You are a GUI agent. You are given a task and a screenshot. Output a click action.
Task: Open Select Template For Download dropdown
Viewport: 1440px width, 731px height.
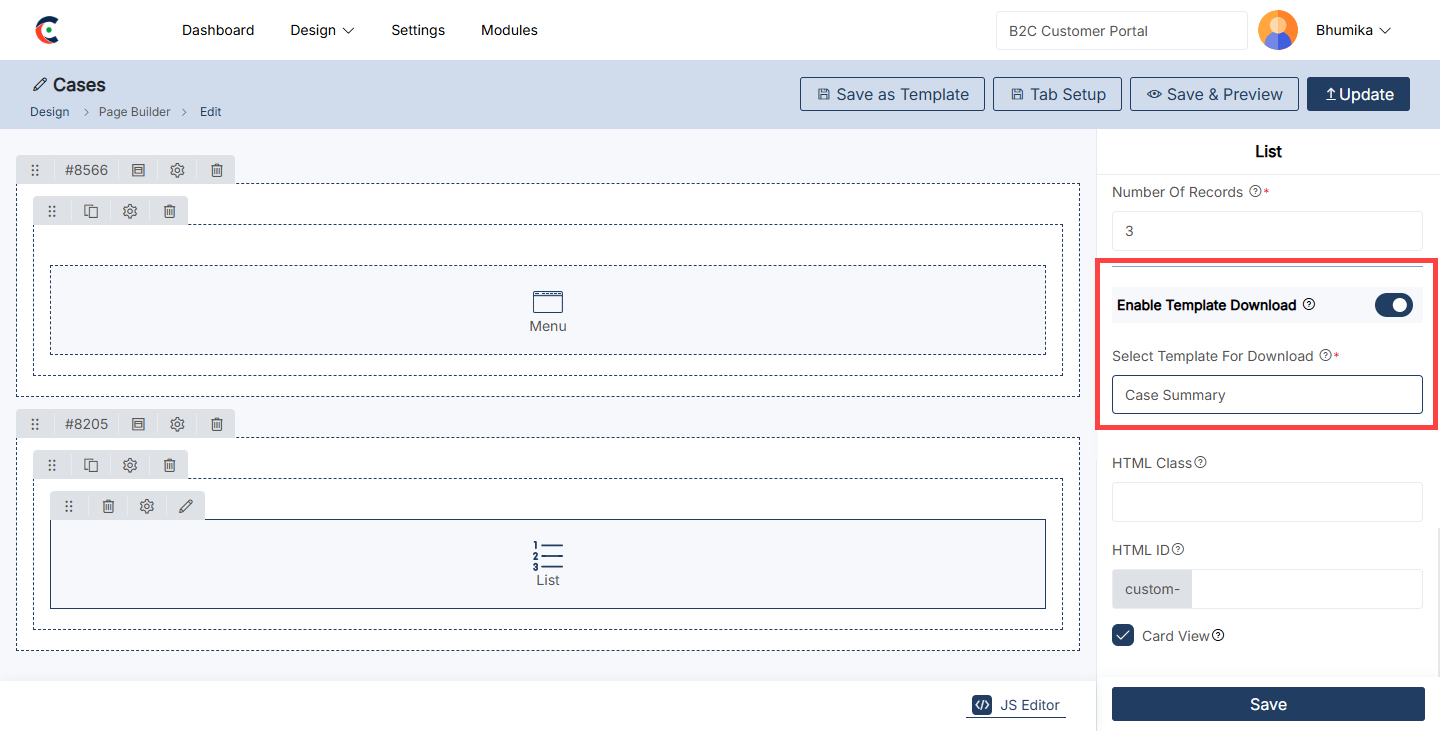[1267, 395]
